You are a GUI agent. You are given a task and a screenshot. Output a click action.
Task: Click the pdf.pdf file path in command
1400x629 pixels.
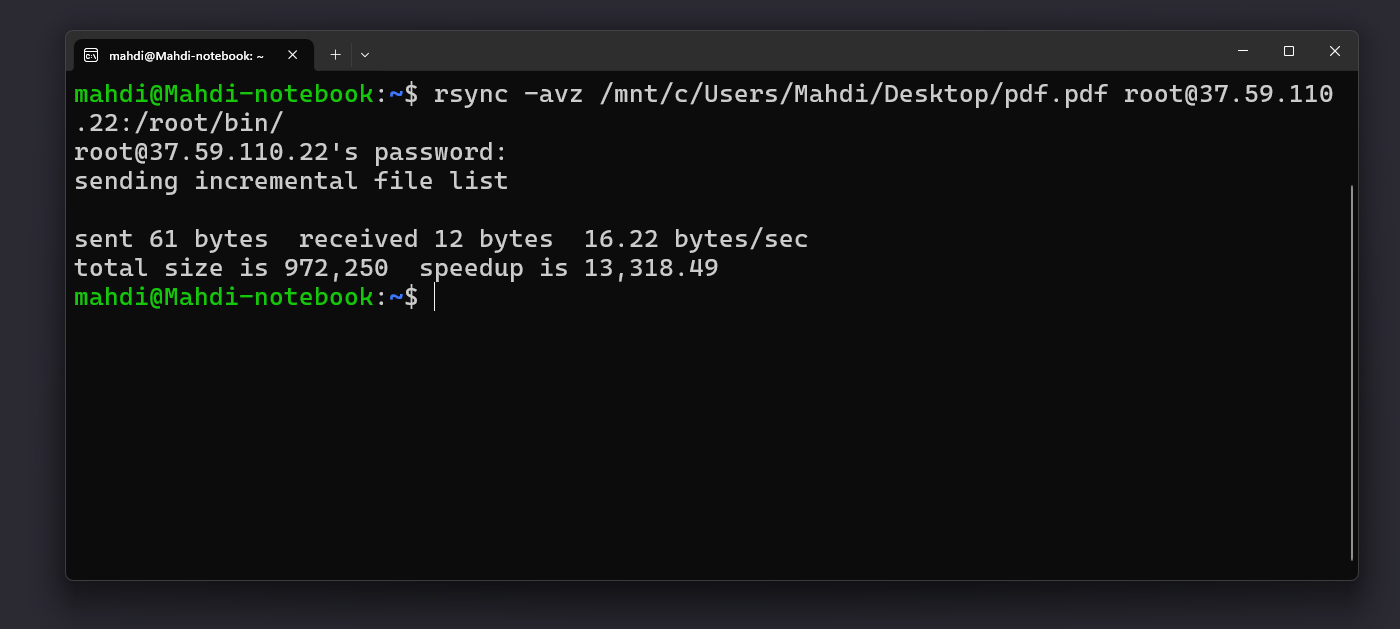(1056, 95)
